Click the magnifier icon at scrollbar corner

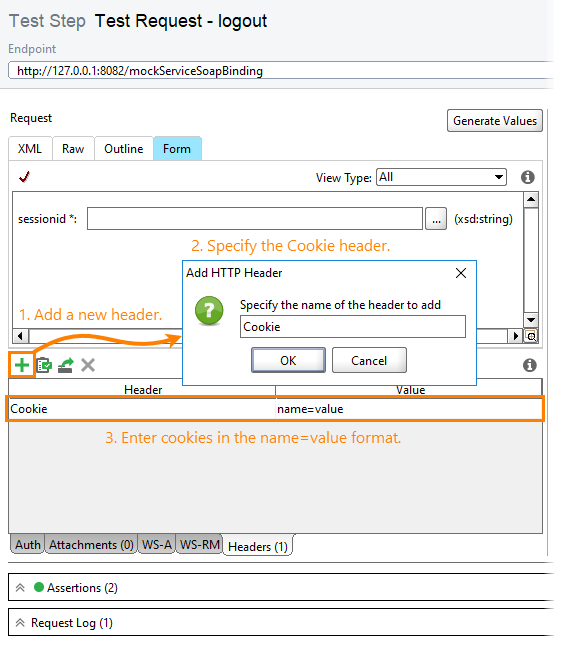[531, 336]
